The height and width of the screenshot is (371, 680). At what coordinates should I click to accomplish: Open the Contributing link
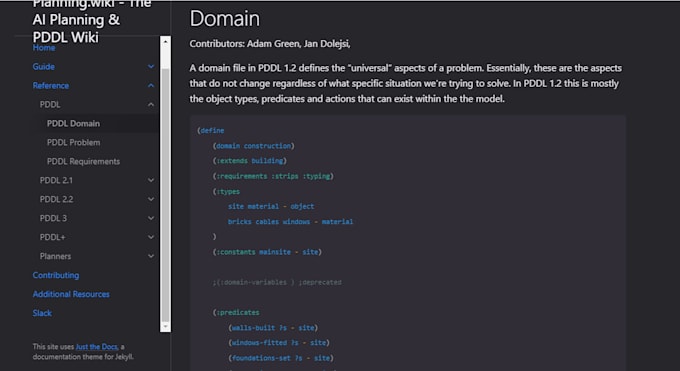56,276
